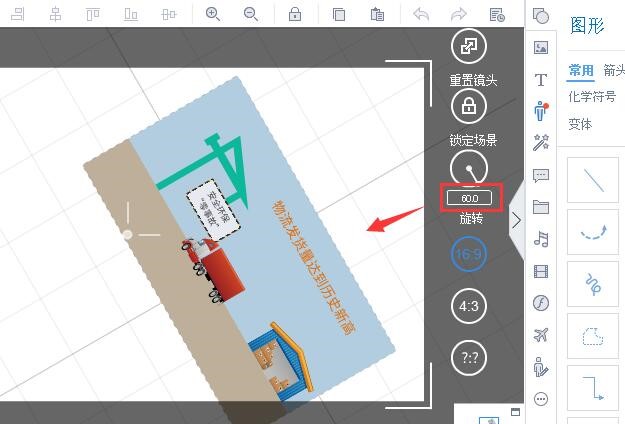This screenshot has width=625, height=424.
Task: Switch to the 常用 tab
Action: click(581, 71)
